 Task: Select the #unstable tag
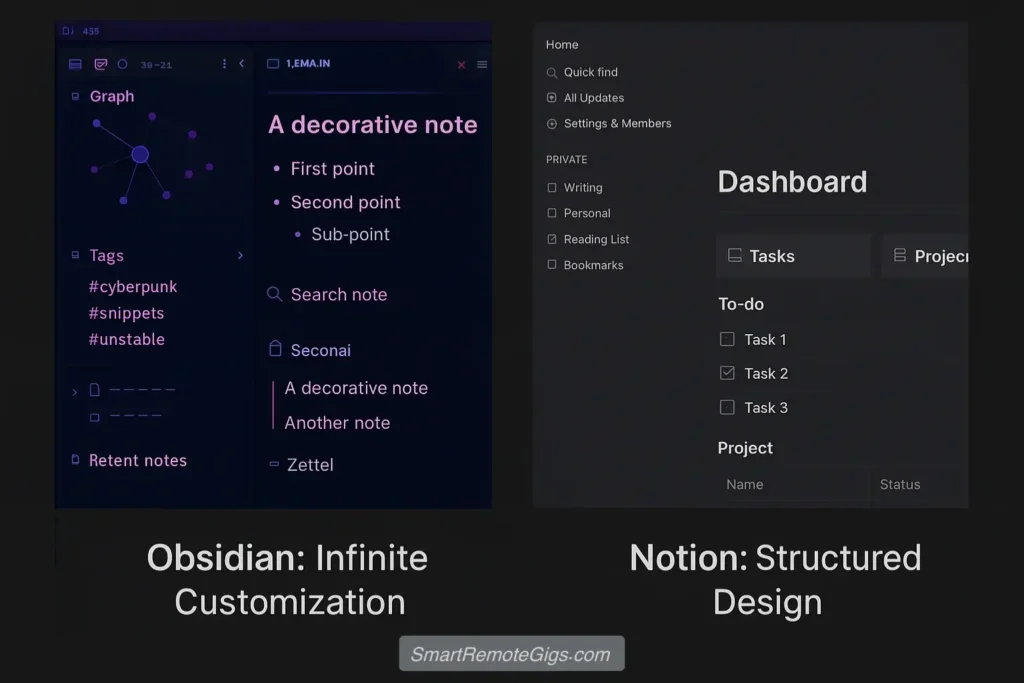point(127,339)
